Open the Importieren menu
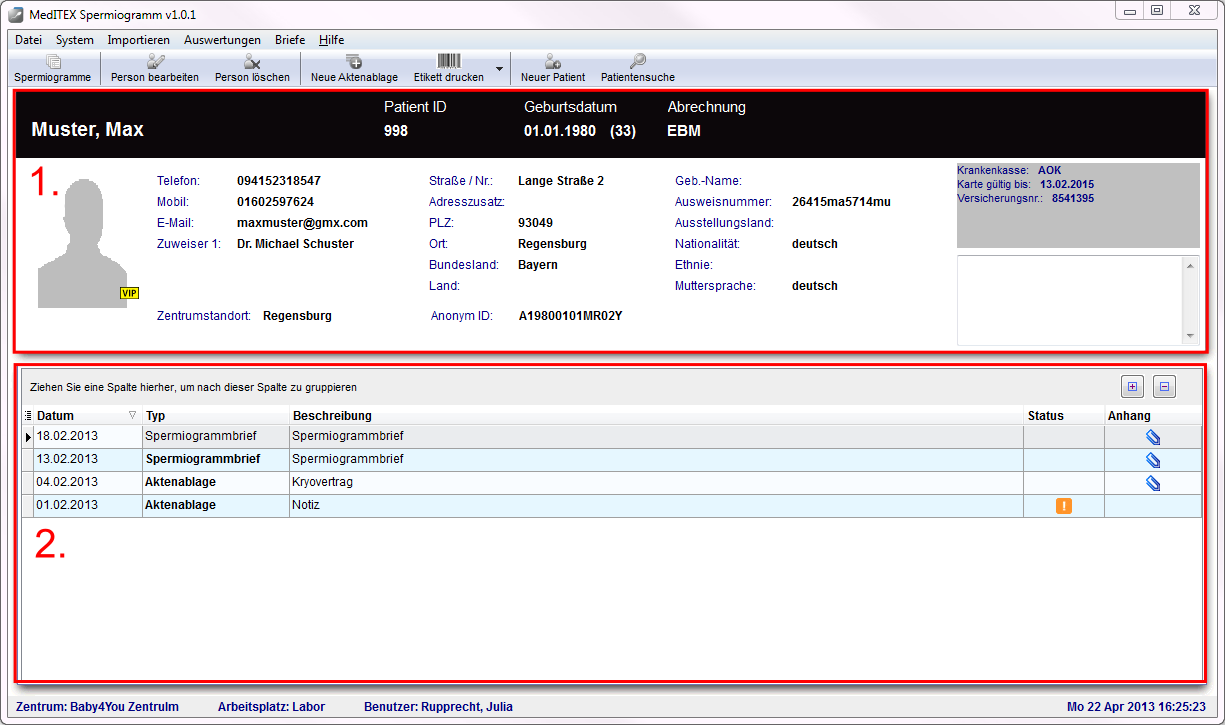The width and height of the screenshot is (1225, 725). pyautogui.click(x=138, y=40)
